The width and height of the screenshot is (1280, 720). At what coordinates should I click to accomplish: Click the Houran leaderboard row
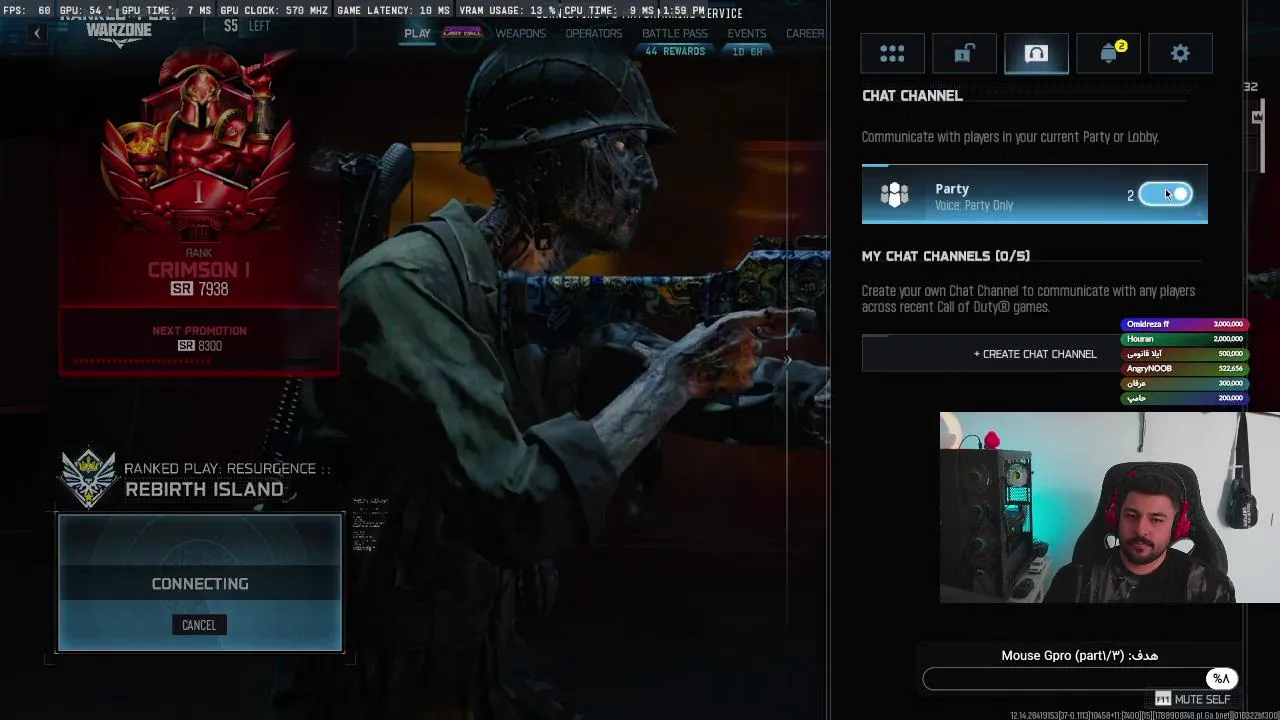point(1185,339)
